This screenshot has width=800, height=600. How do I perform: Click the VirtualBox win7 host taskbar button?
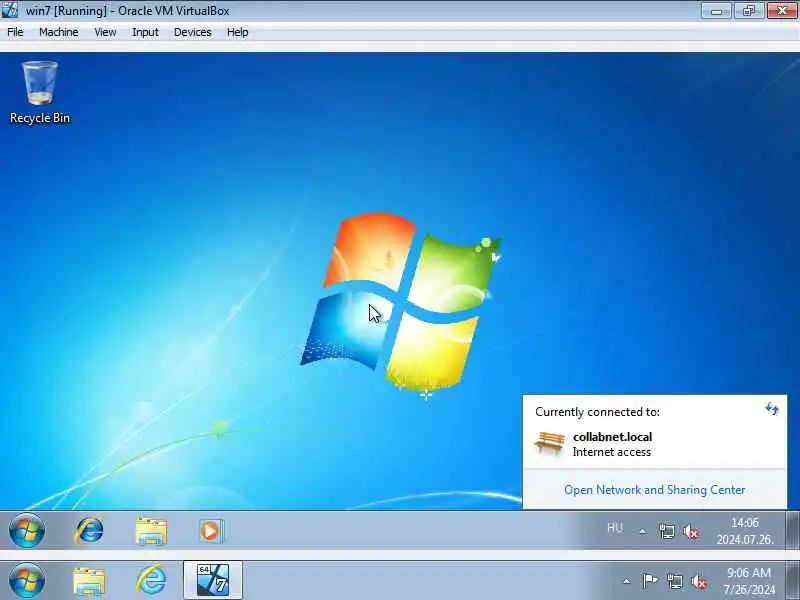click(213, 580)
